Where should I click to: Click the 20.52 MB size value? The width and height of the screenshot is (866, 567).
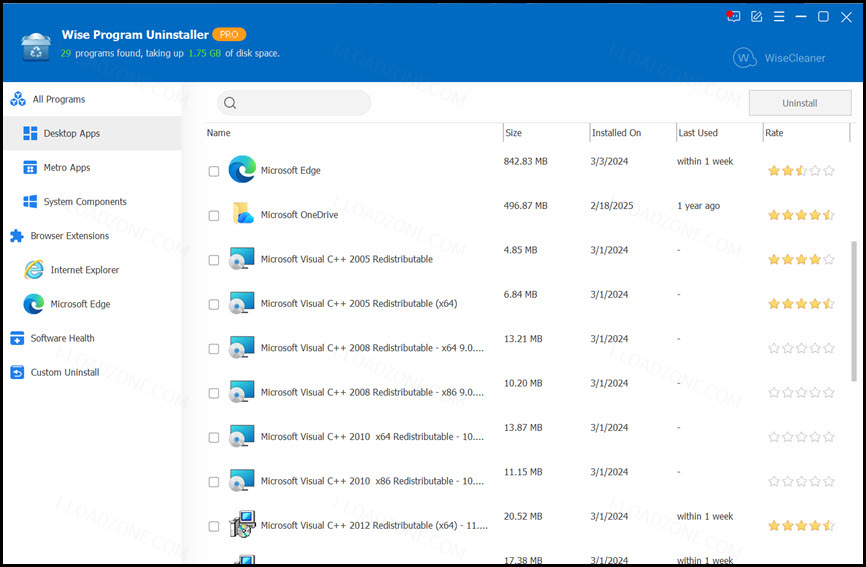pyautogui.click(x=523, y=516)
